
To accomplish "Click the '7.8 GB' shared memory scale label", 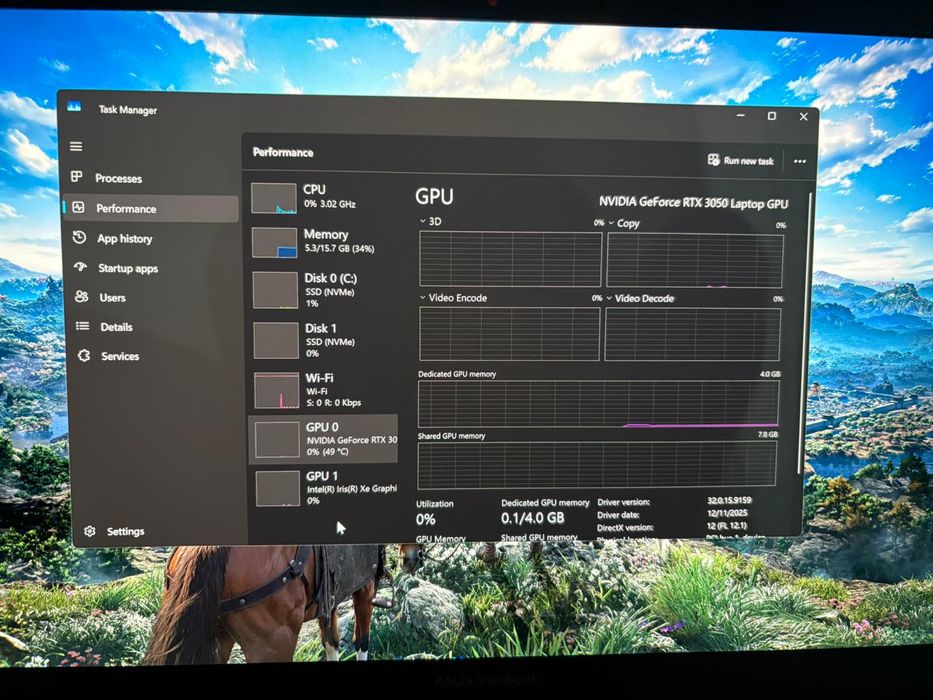I will click(x=768, y=435).
